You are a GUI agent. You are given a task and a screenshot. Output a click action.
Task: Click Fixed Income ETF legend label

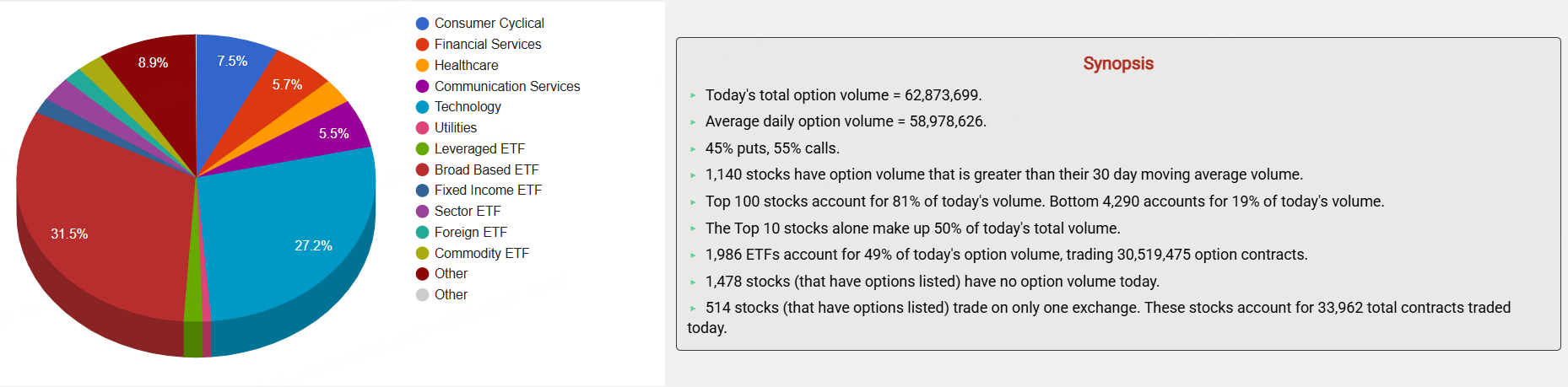point(488,190)
